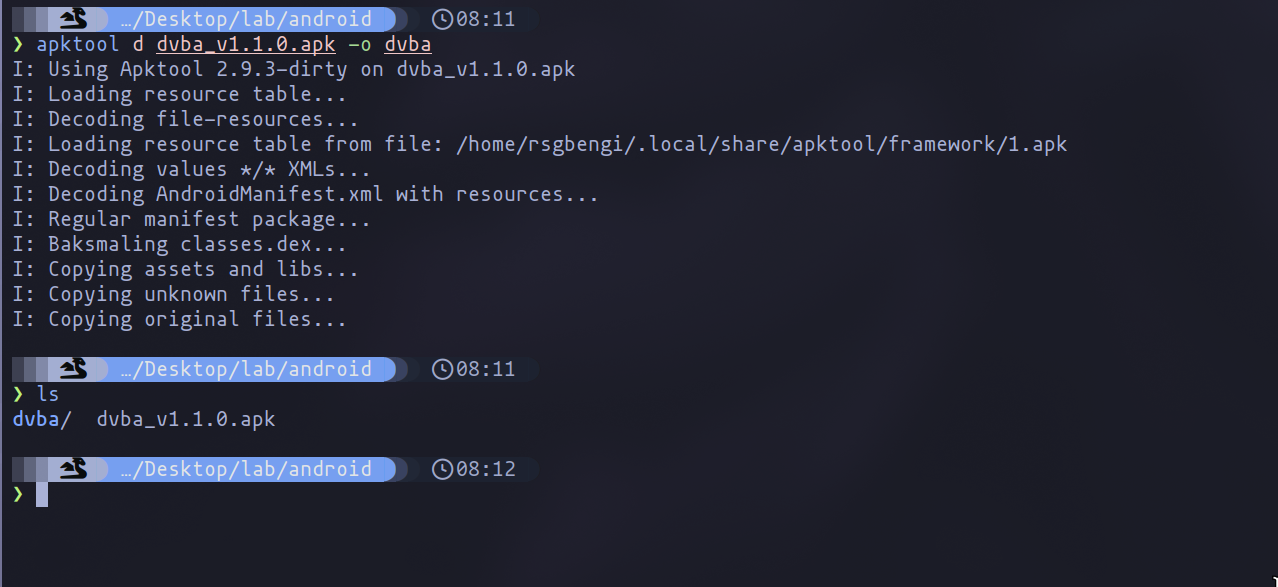Click the path segment in the last prompt
Screen dimensions: 1278x587
[x=245, y=469]
